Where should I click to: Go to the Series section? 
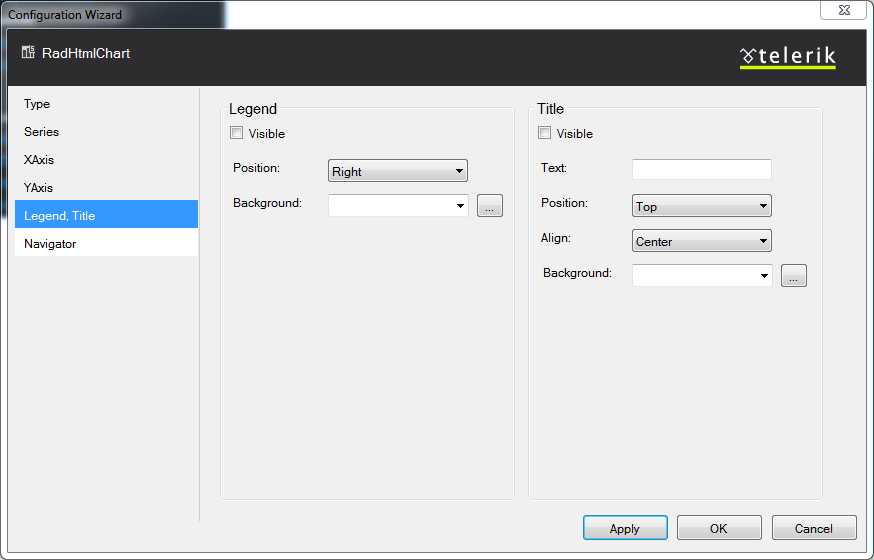pyautogui.click(x=41, y=132)
